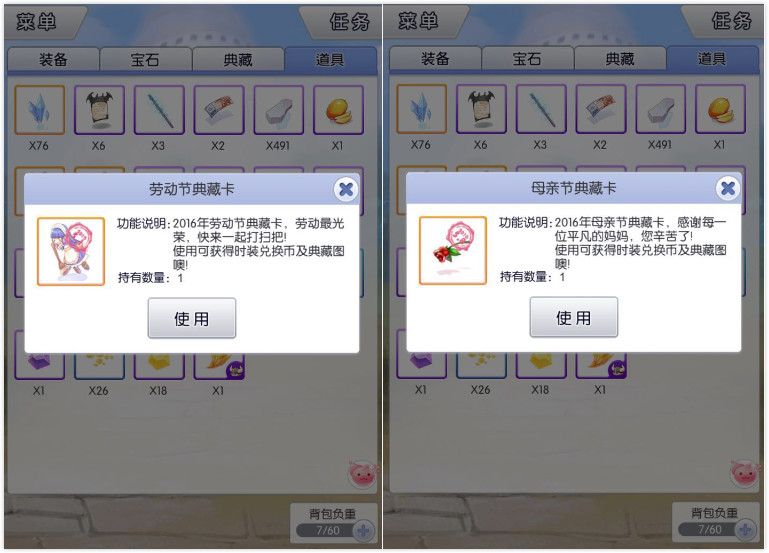Use the 母亲节典藏卡 with 使用 button
Image resolution: width=769 pixels, height=553 pixels.
pos(573,317)
